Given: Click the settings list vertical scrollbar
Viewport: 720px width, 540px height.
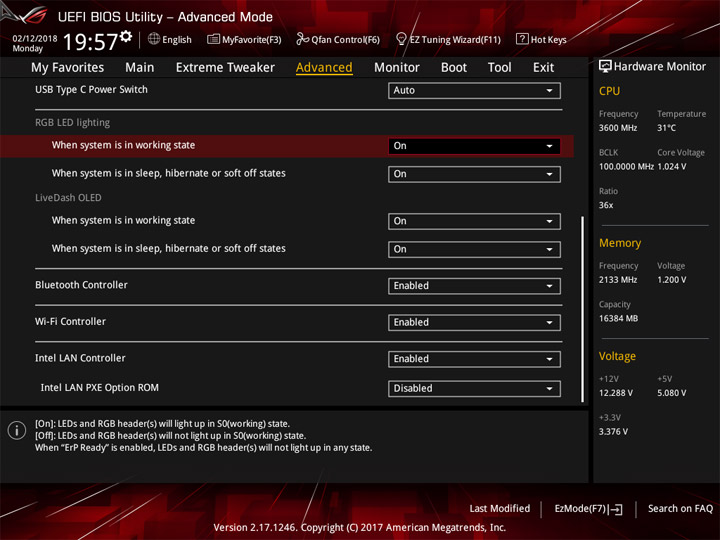Looking at the screenshot, I should point(583,309).
